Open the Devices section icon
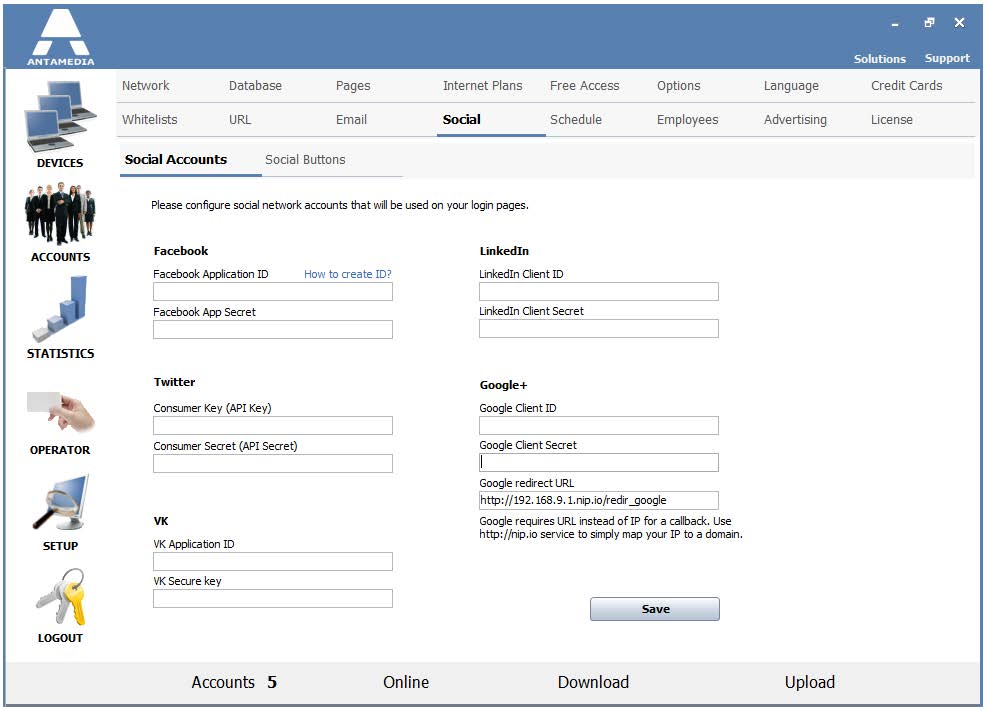987x711 pixels. (60, 117)
